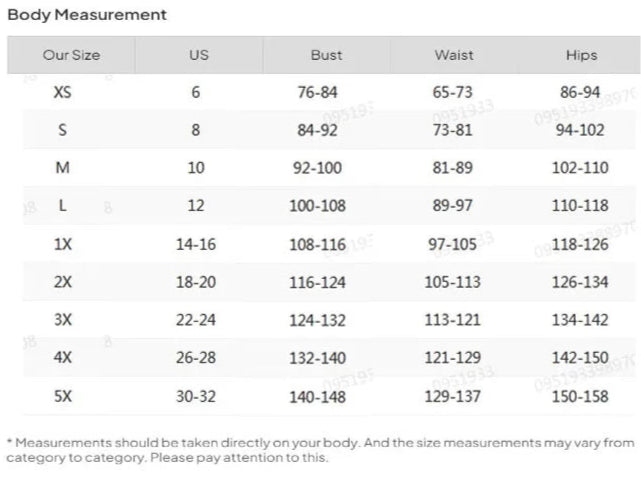Viewport: 641px width, 499px height.
Task: Select the hips value 102-110
Action: click(x=580, y=168)
